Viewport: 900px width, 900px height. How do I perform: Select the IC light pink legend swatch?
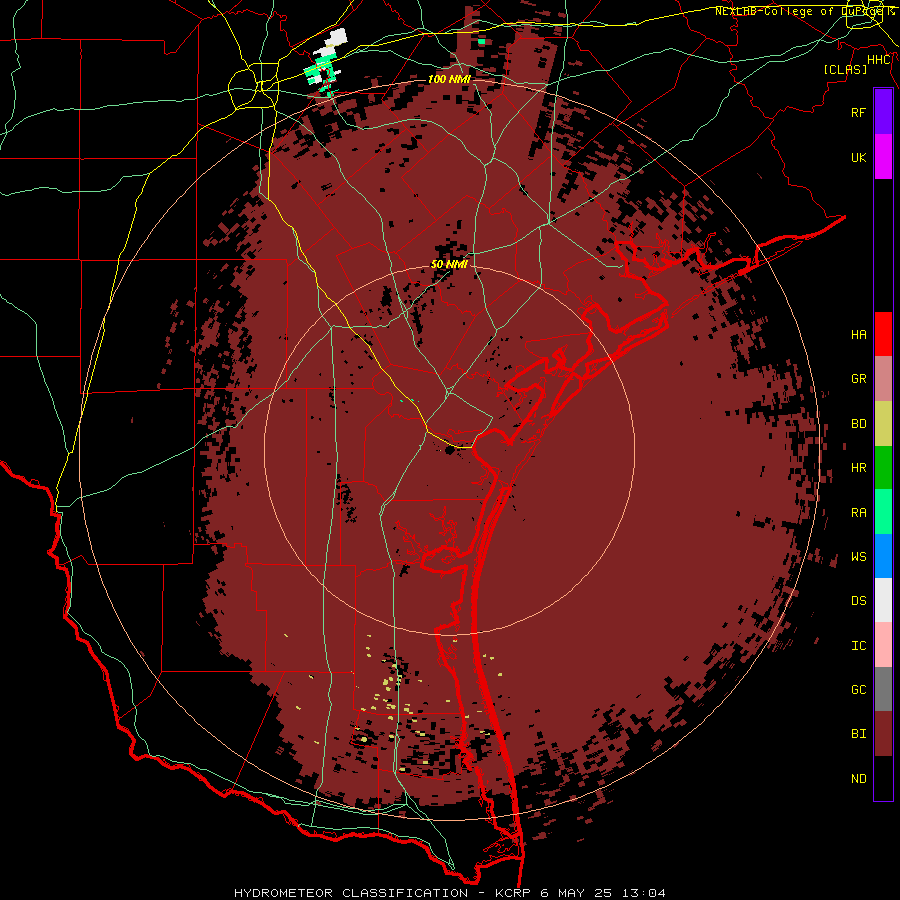(x=883, y=645)
